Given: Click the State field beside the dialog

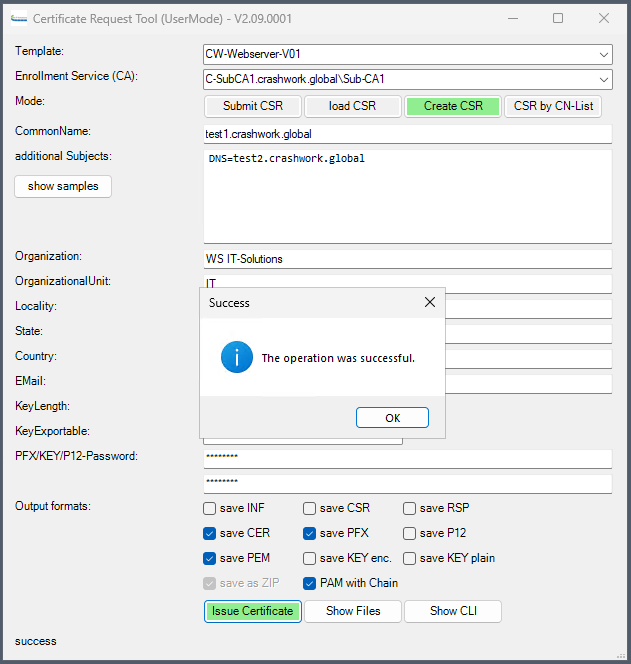Looking at the screenshot, I should pyautogui.click(x=529, y=334).
